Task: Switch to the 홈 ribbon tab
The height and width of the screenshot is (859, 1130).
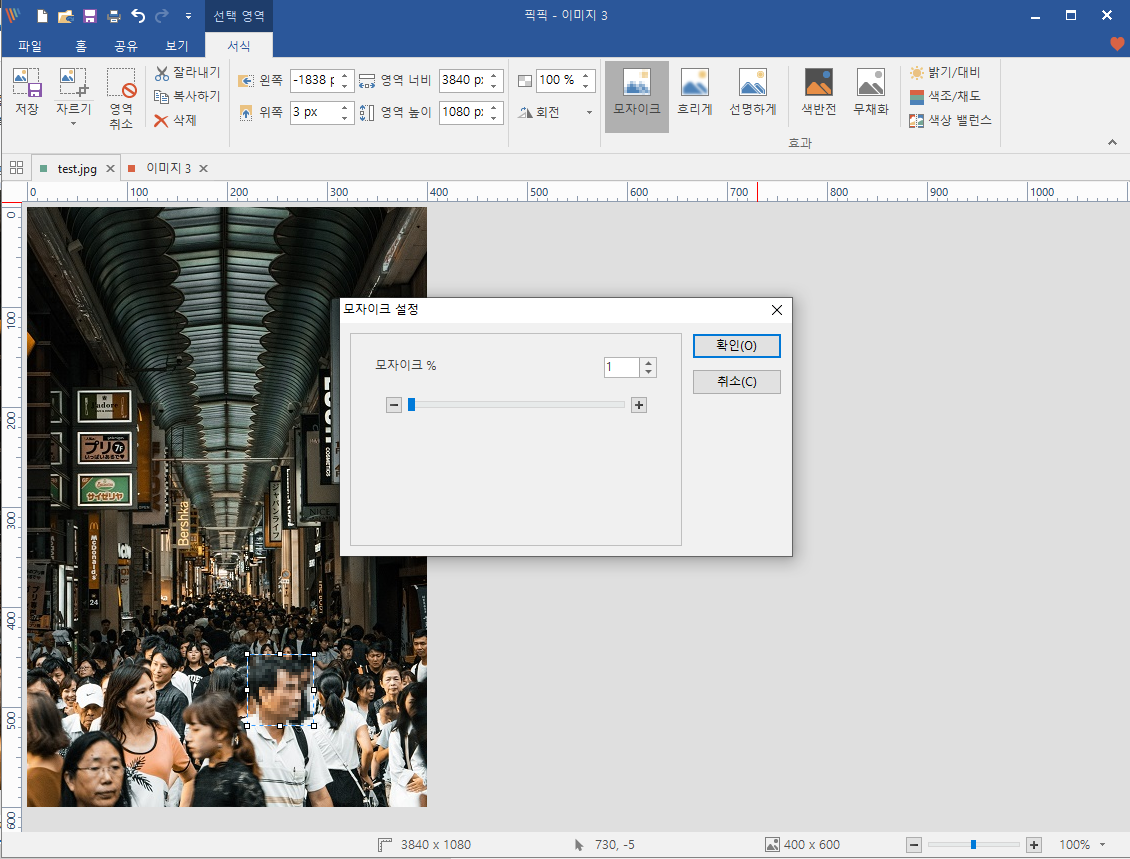Action: click(x=81, y=46)
